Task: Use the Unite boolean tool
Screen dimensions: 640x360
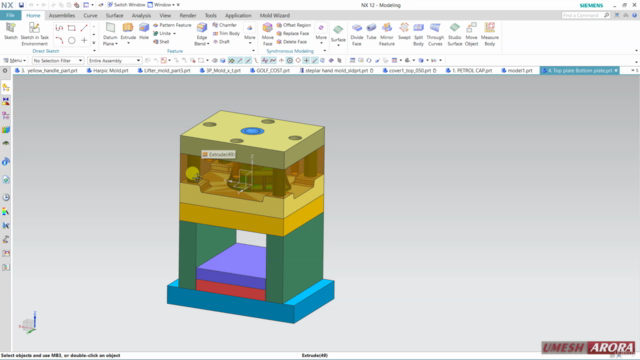Action: (162, 33)
